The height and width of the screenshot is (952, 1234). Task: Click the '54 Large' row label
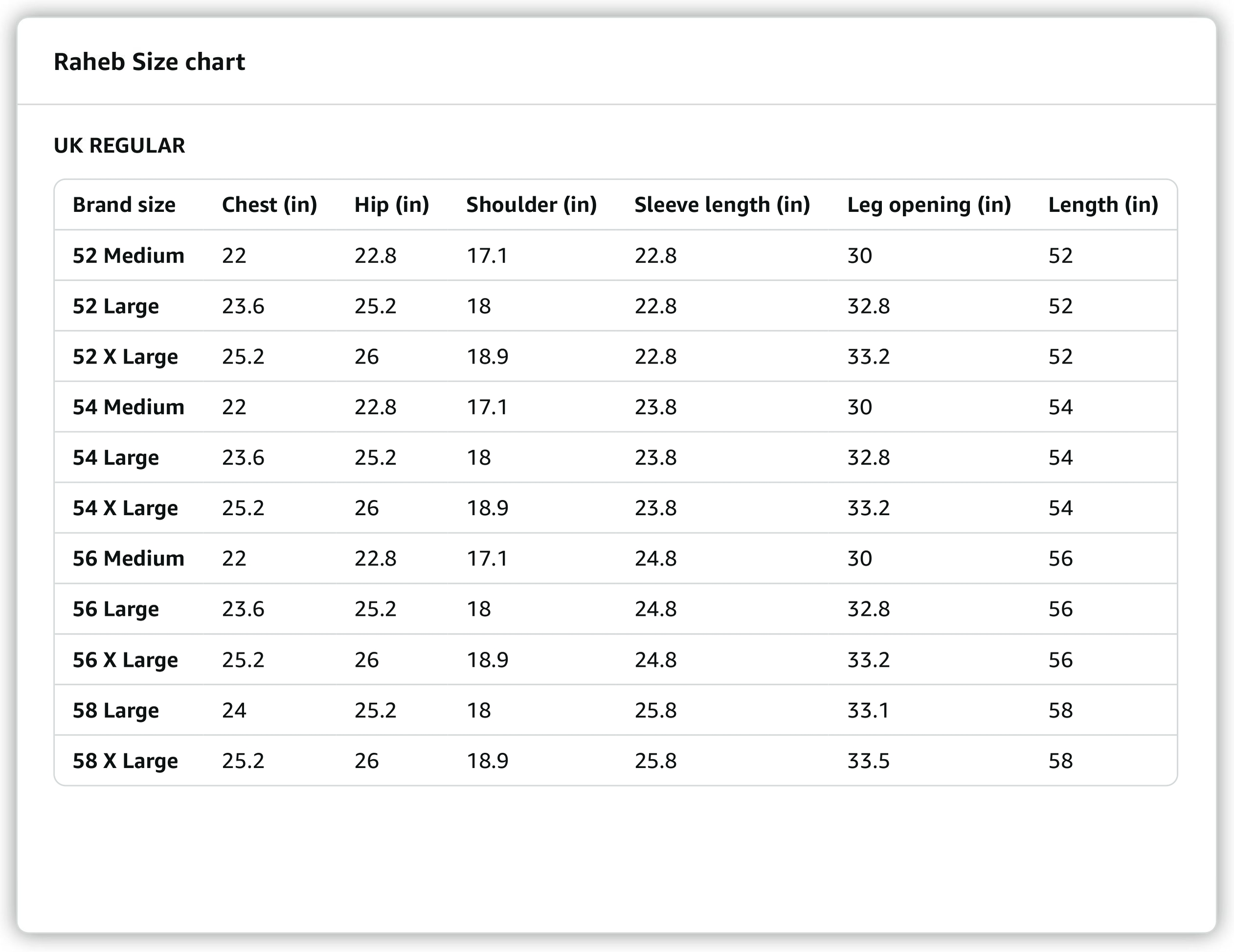(x=115, y=457)
